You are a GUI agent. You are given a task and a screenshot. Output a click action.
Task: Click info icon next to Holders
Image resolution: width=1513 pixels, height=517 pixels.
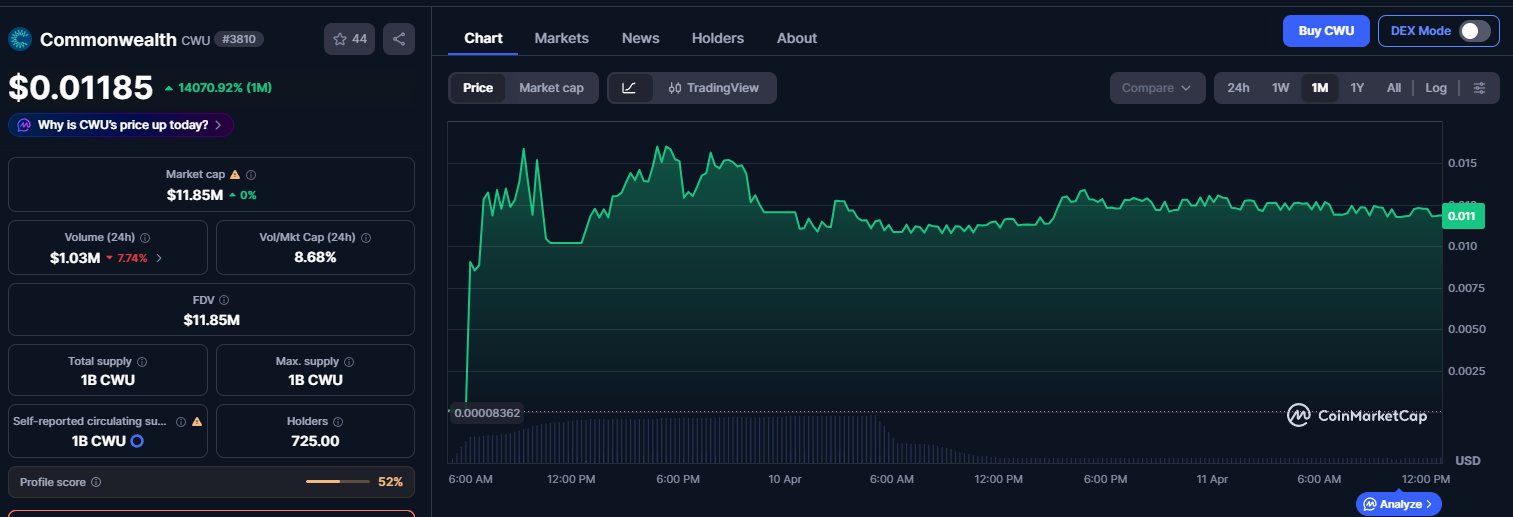tap(337, 422)
